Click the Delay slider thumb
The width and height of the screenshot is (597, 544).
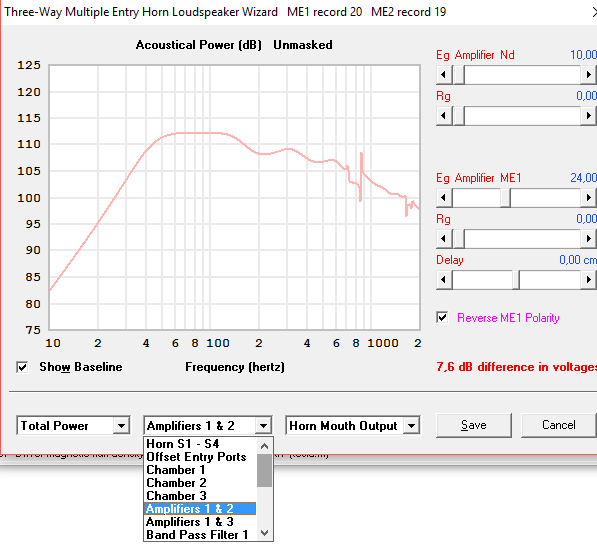(x=516, y=279)
